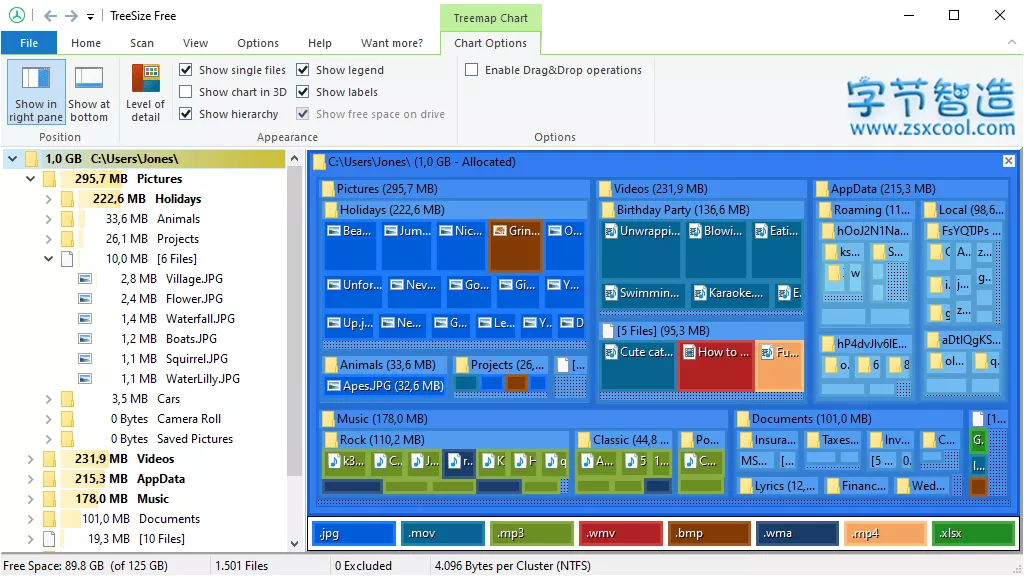The height and width of the screenshot is (576, 1024).
Task: Open the Help ribbon tab
Action: click(x=320, y=43)
